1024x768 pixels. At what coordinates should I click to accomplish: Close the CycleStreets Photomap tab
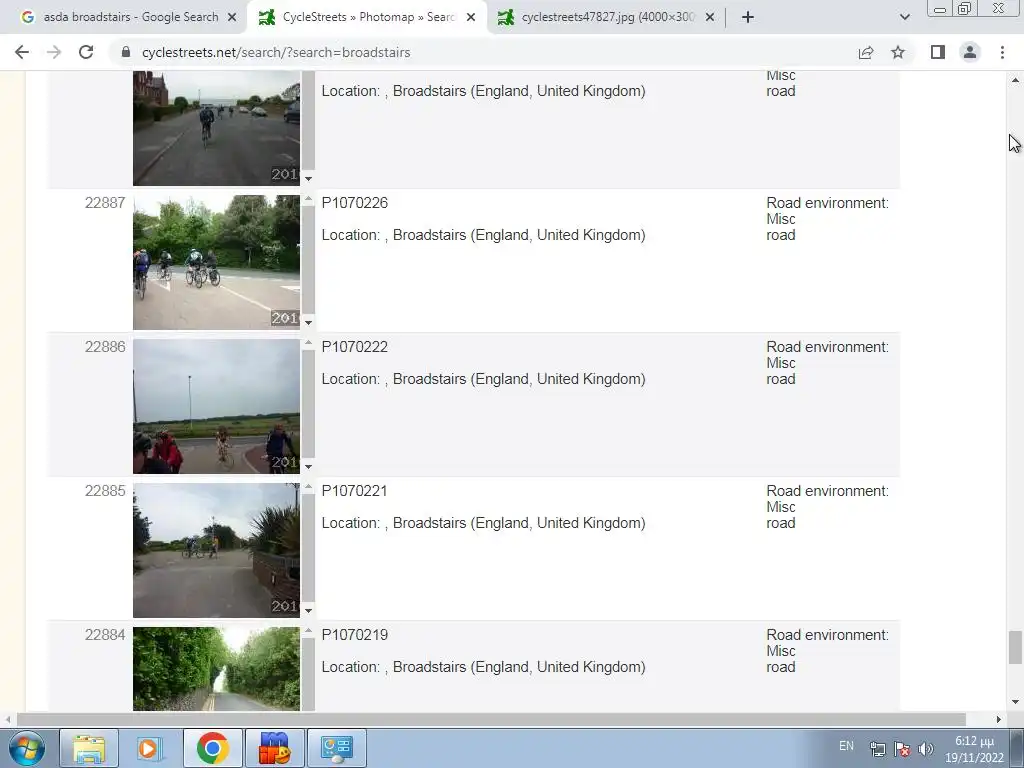pos(471,17)
